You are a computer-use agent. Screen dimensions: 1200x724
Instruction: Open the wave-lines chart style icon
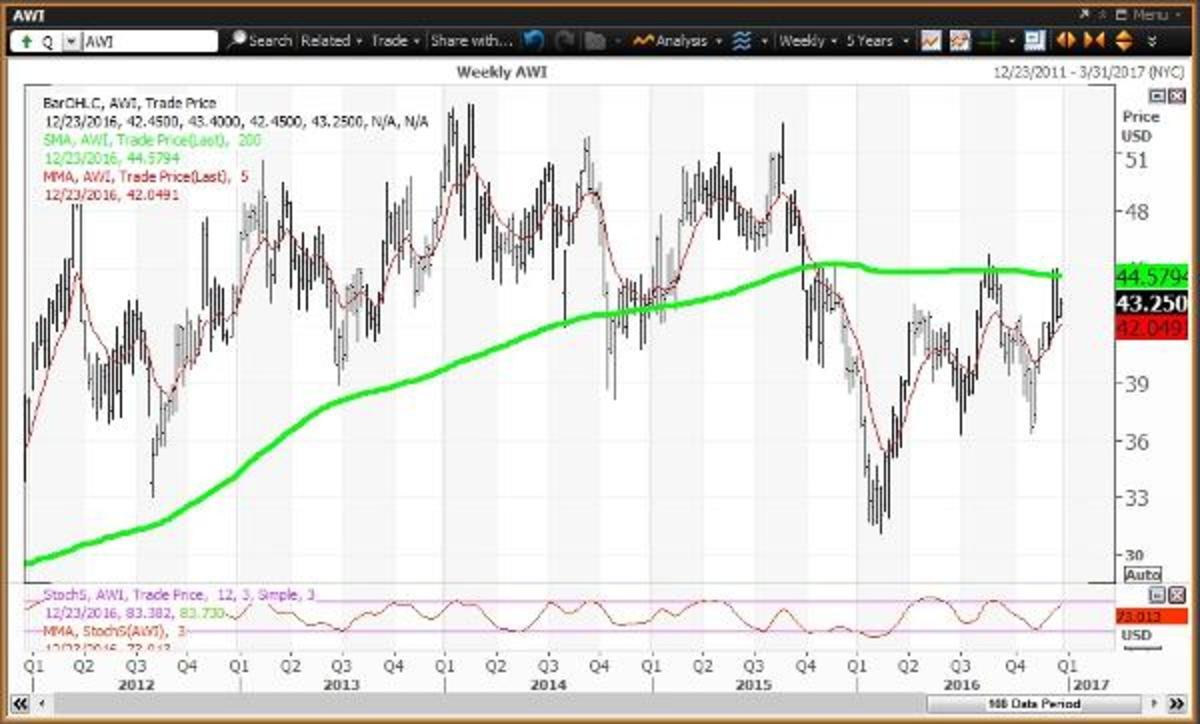point(741,41)
